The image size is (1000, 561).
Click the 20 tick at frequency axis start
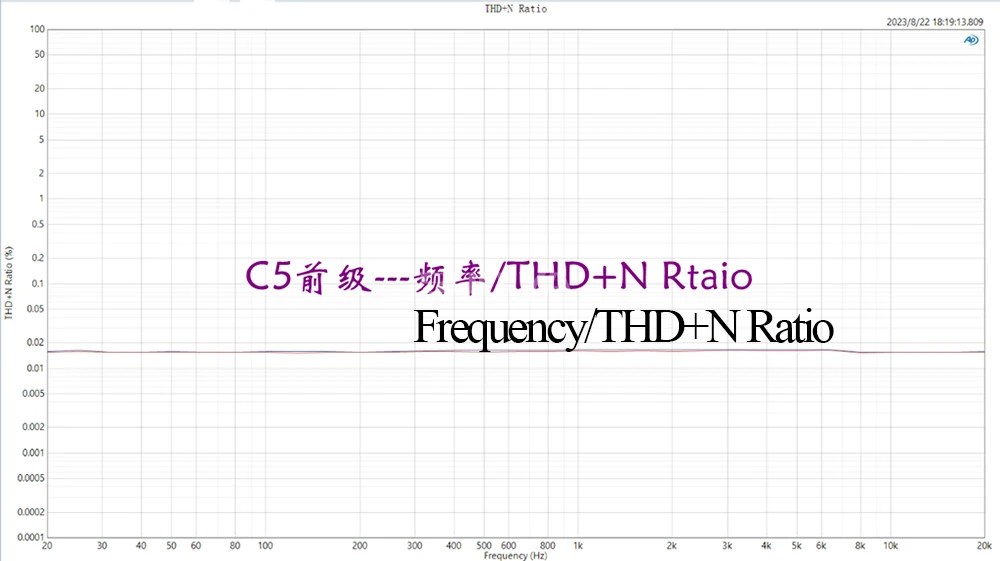[x=47, y=546]
